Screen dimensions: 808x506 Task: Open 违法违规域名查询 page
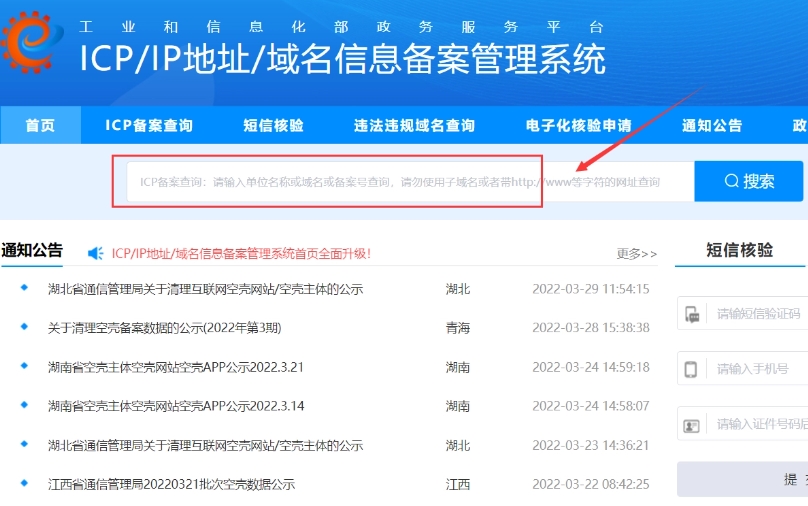pos(414,126)
